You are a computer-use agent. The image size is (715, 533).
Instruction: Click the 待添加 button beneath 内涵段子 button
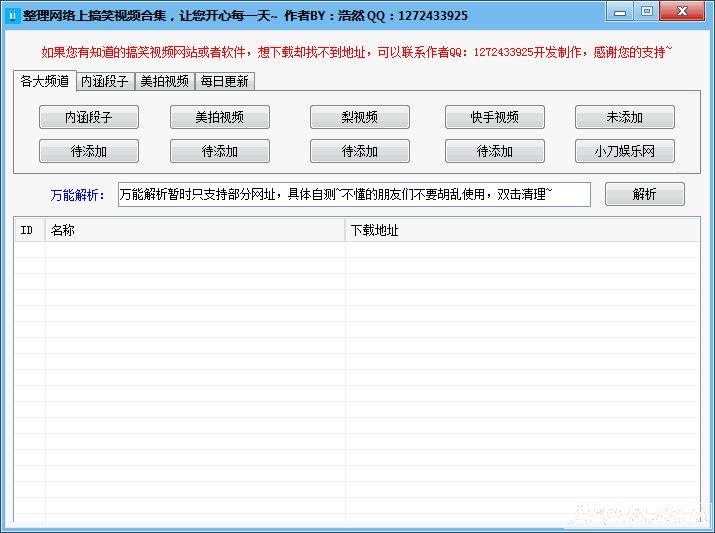pyautogui.click(x=88, y=151)
